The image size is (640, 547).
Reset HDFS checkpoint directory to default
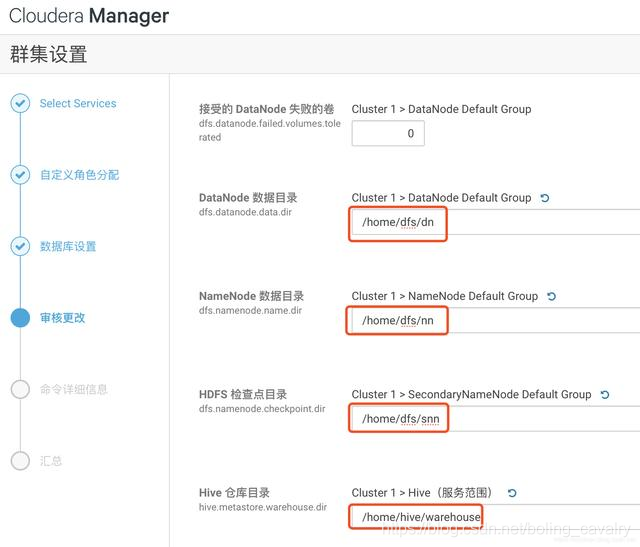click(604, 395)
